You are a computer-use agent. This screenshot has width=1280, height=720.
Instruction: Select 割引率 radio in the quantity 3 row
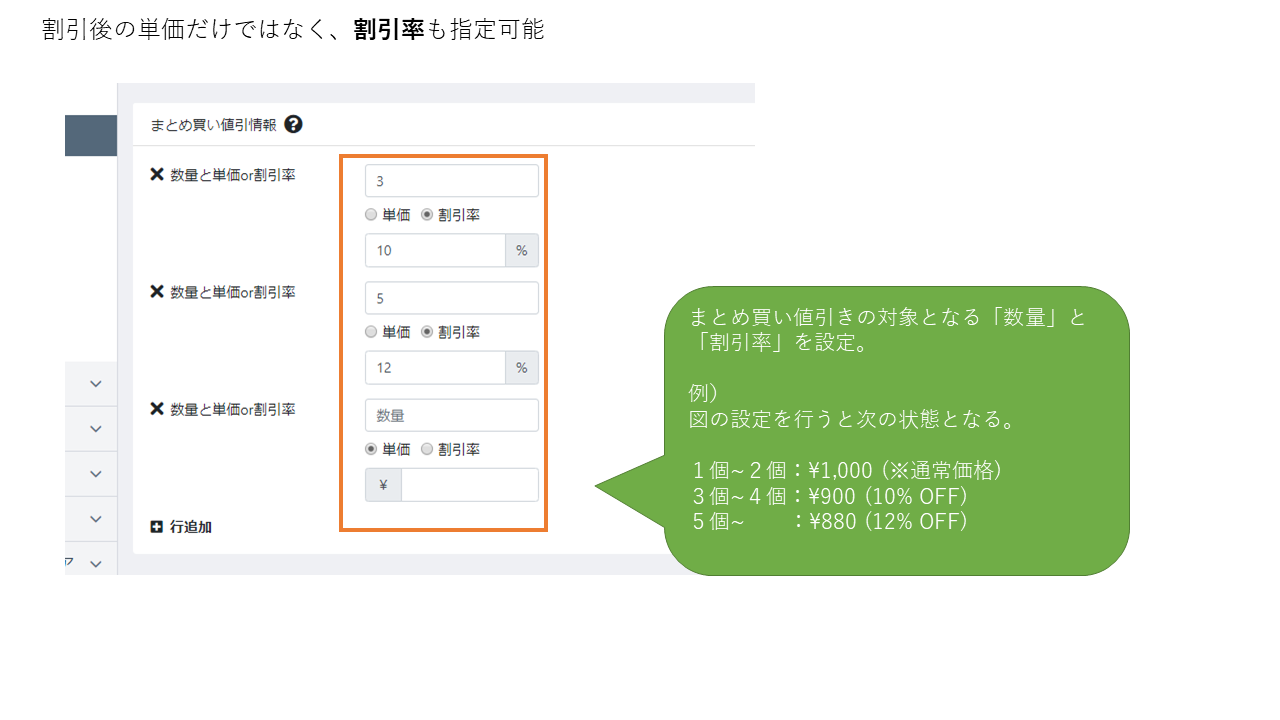(x=428, y=215)
